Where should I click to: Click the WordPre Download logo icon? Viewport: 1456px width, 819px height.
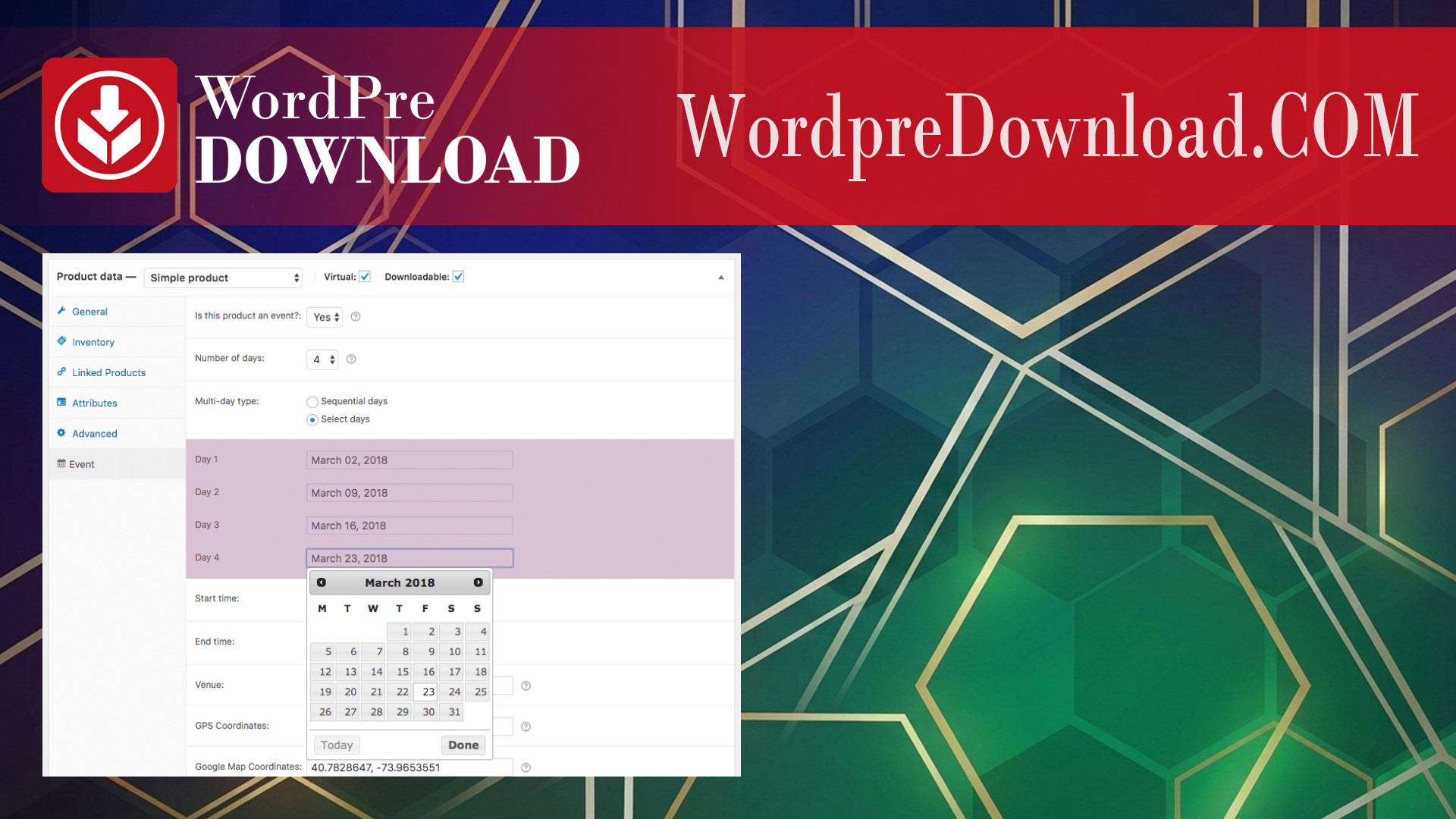point(110,125)
